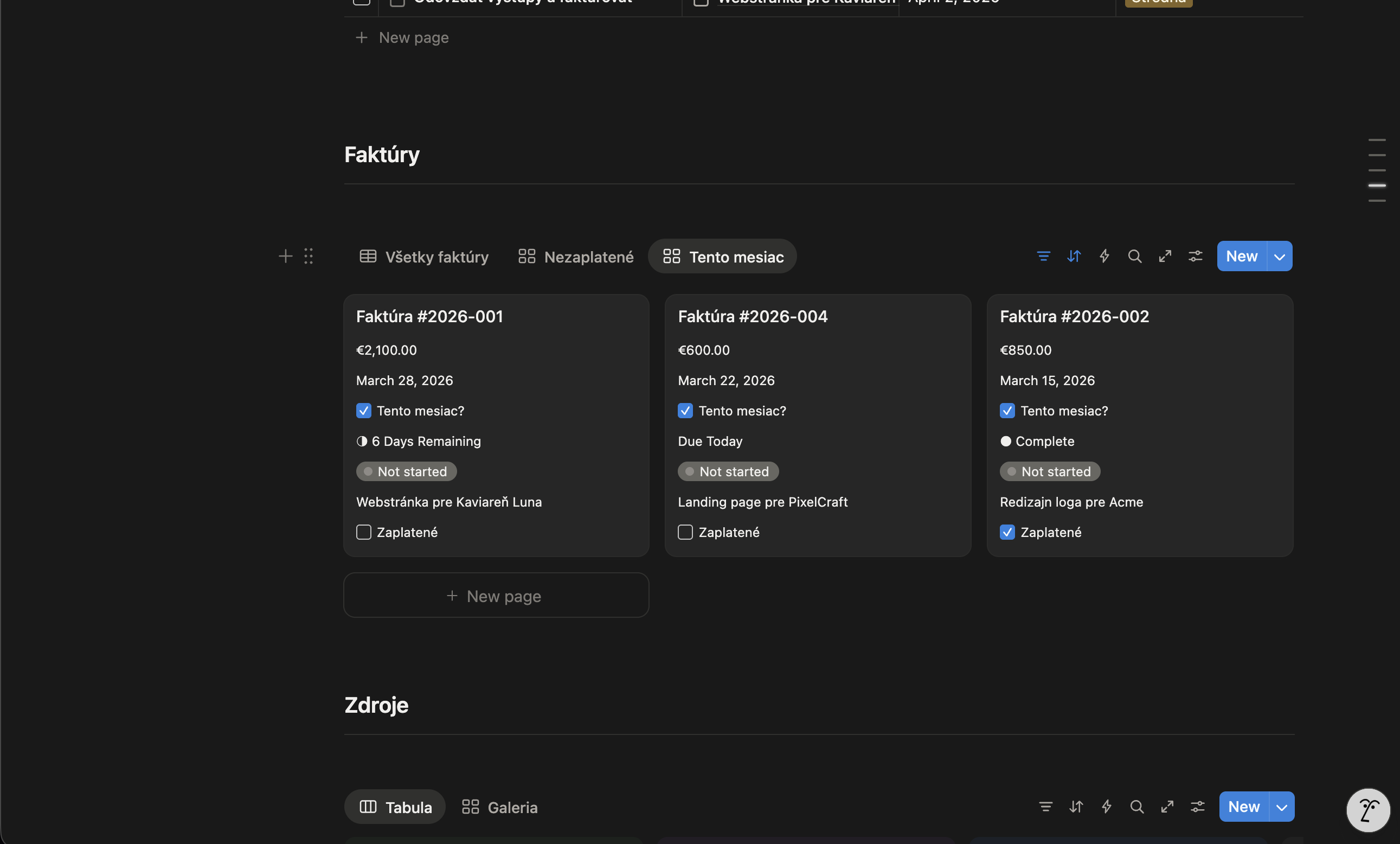Screen dimensions: 1400x844
Task: Open automations lightning icon in Faktúry toolbar
Action: pyautogui.click(x=1104, y=257)
